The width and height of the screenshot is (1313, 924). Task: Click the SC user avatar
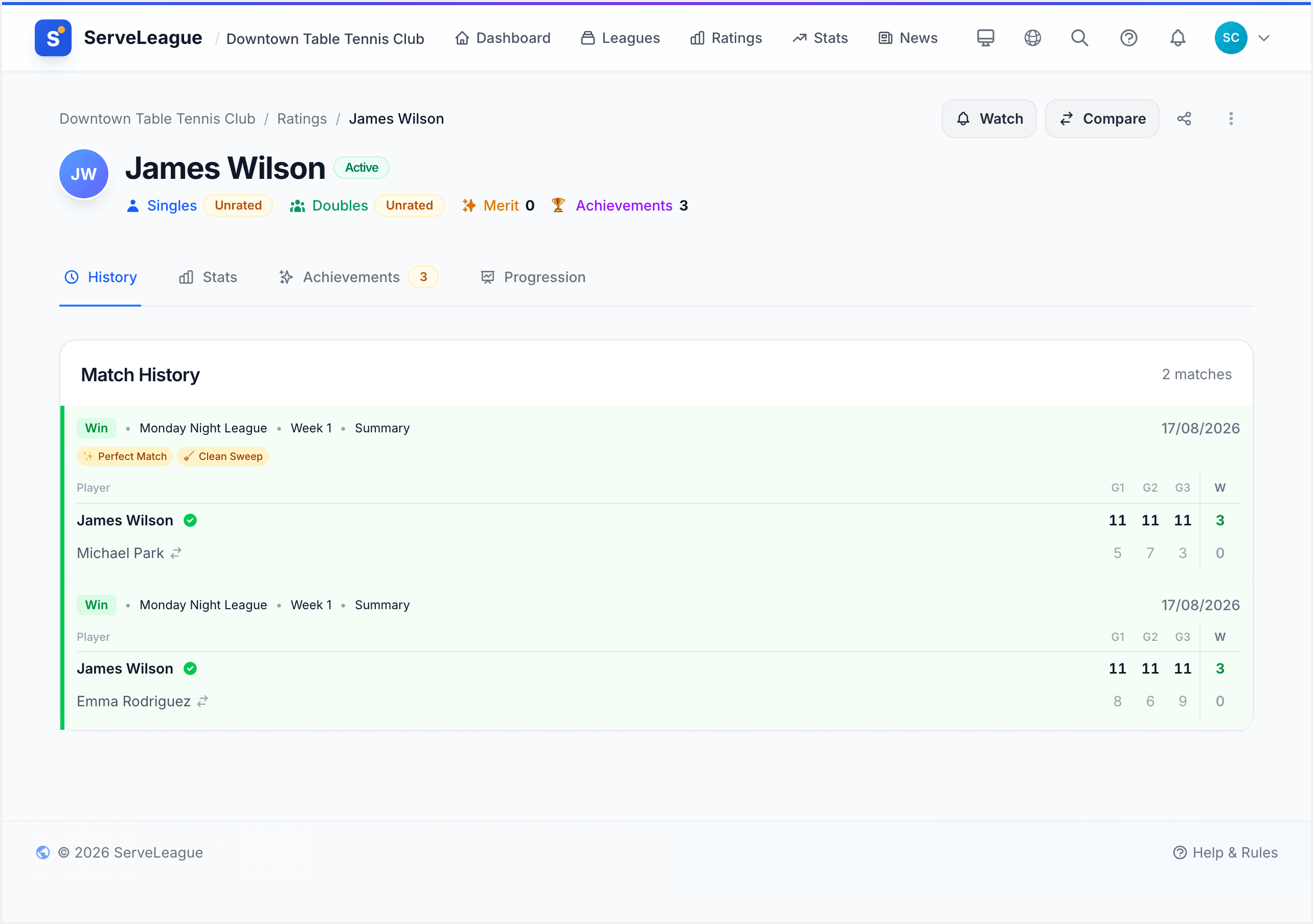tap(1231, 38)
